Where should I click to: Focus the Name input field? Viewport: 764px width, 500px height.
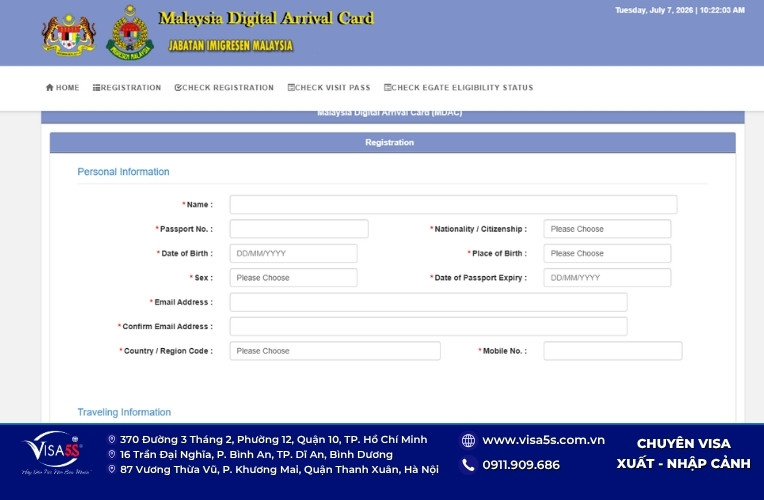pos(453,205)
